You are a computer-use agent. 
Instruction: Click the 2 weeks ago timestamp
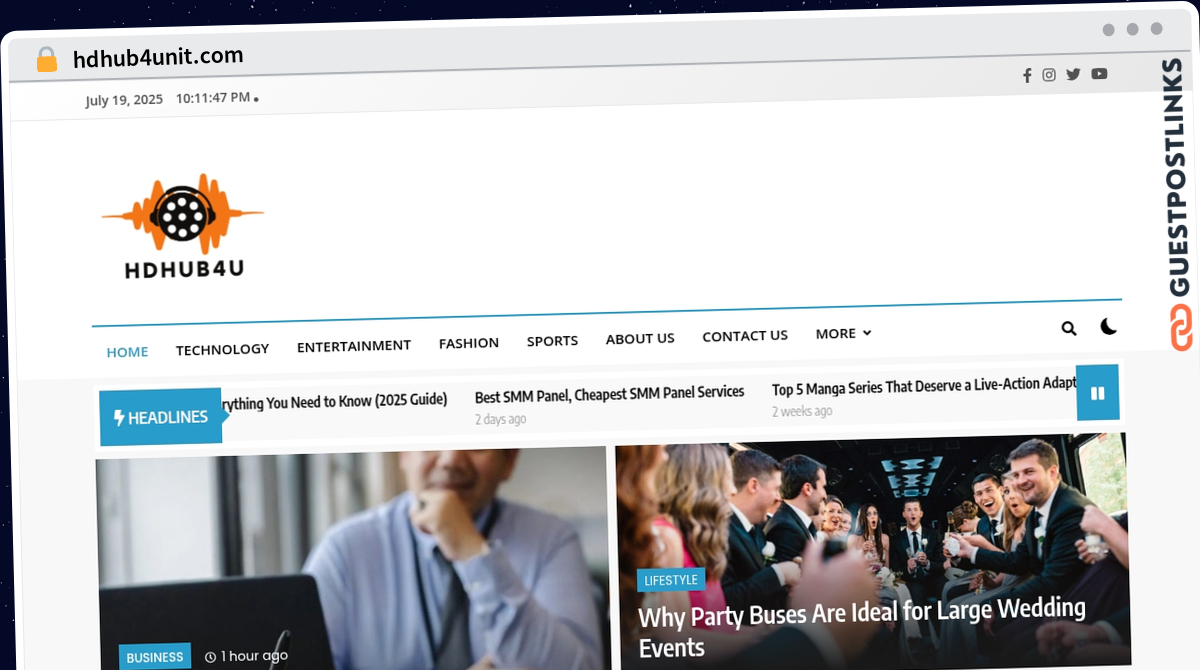click(x=802, y=411)
